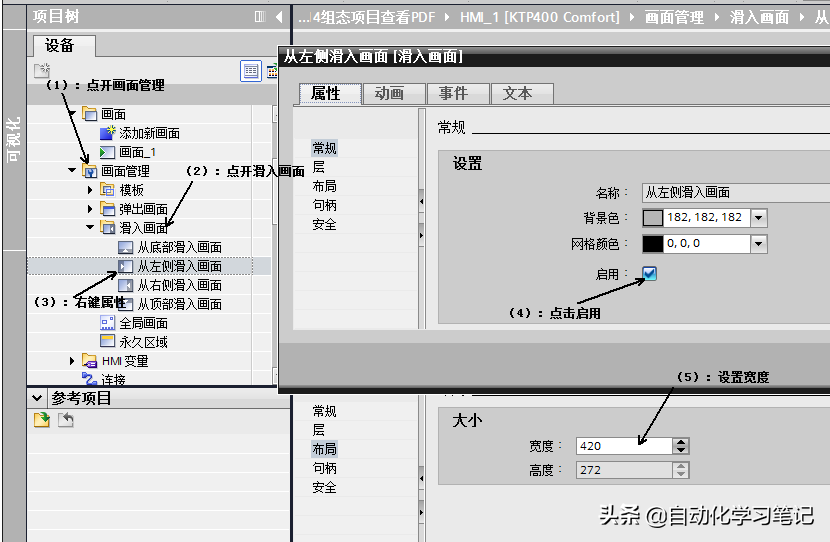Click the 宽度 spinner arrows
Viewport: 830px width, 542px height.
point(681,446)
